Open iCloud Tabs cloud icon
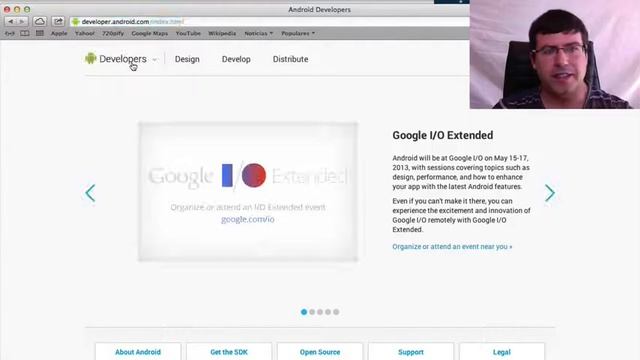640x360 pixels. [x=40, y=21]
